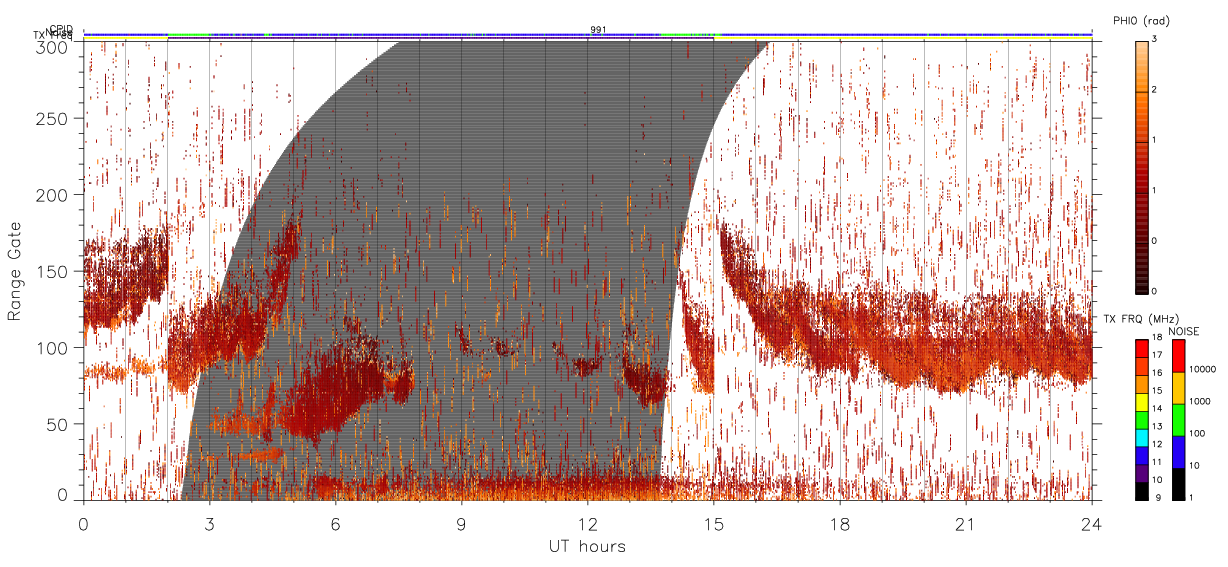Select the 'PHI0 (rad)' colorbar title
Viewport: 1228px width, 567px height.
pos(1141,21)
